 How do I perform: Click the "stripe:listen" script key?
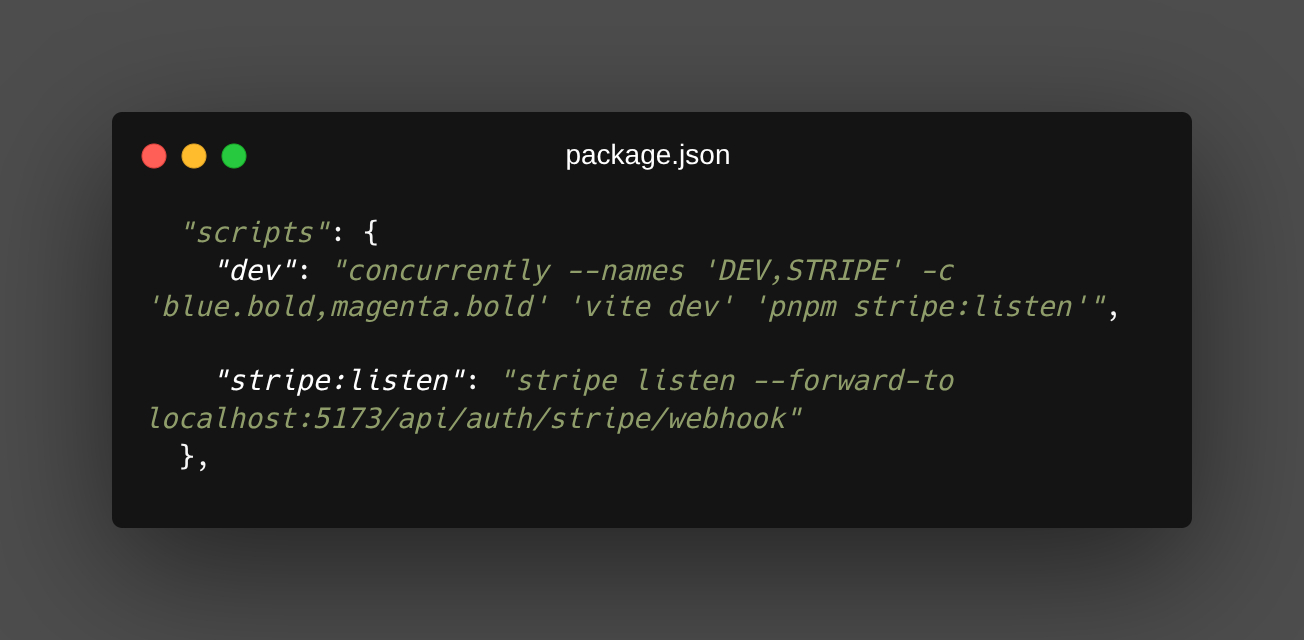(x=338, y=381)
